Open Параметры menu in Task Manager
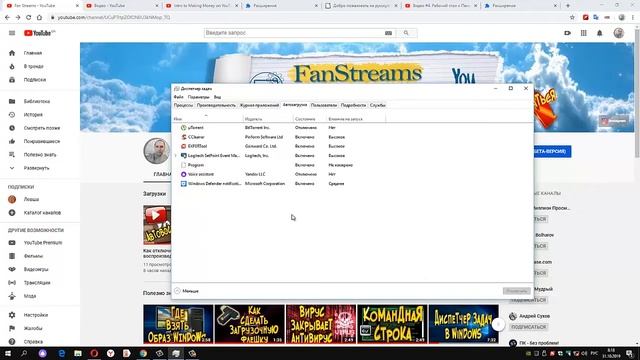 [x=198, y=97]
